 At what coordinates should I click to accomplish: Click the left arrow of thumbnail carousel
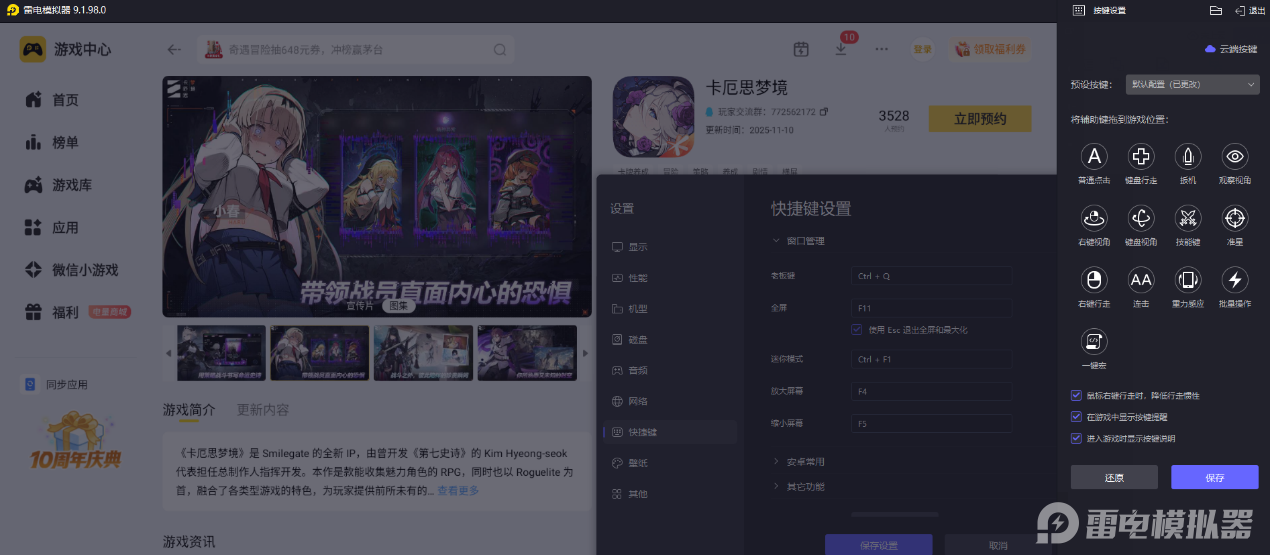click(x=168, y=353)
